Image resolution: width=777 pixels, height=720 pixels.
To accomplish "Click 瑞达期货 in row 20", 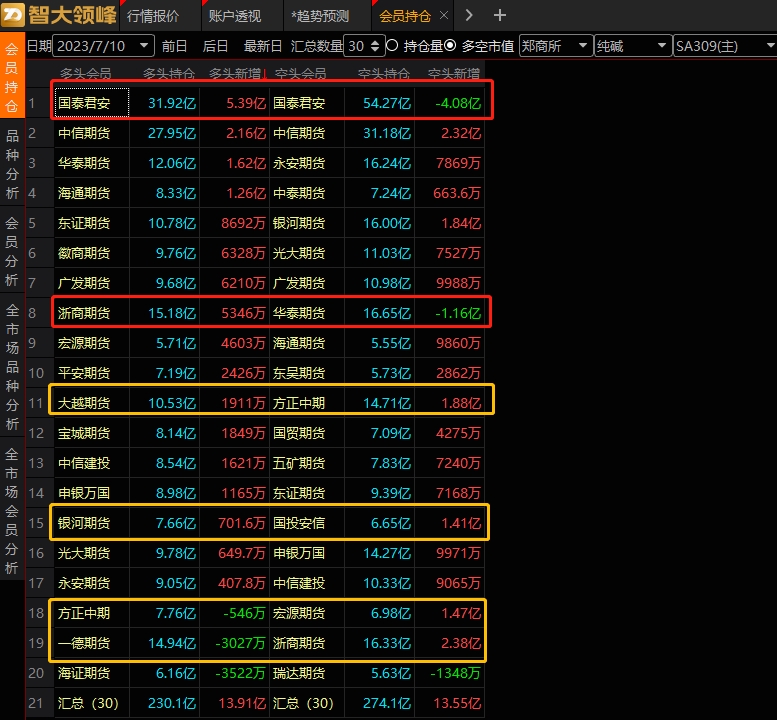I will coord(307,673).
